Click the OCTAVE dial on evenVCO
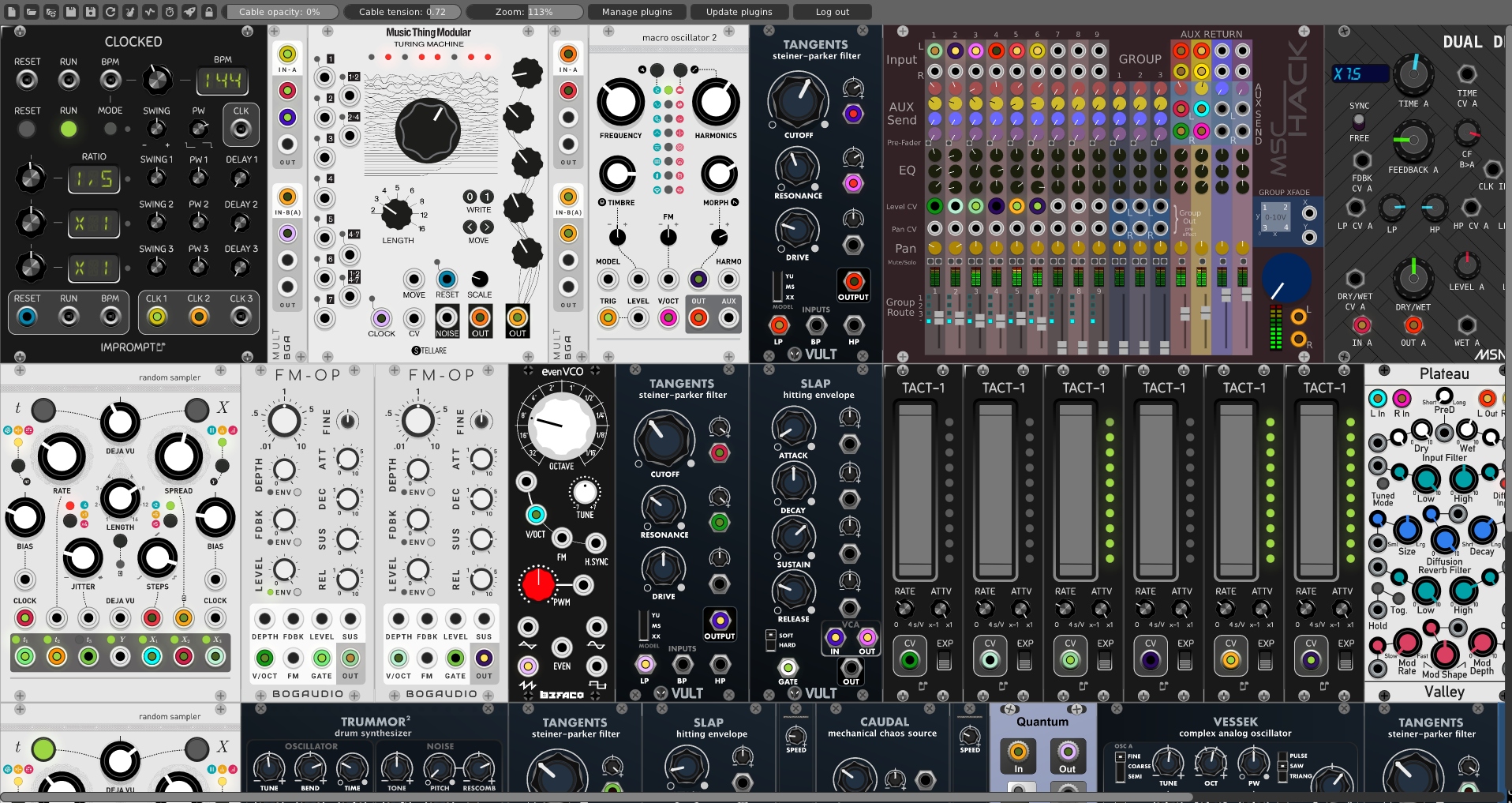The height and width of the screenshot is (803, 1512). click(561, 426)
